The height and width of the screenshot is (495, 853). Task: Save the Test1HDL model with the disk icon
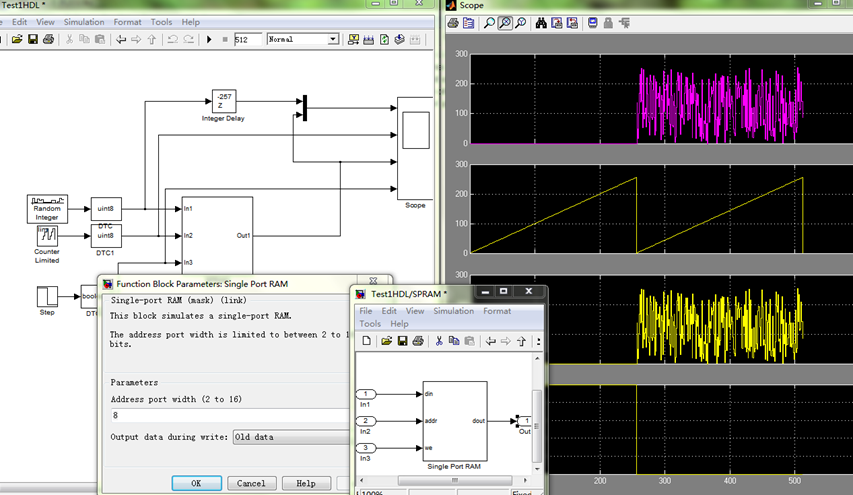pyautogui.click(x=33, y=39)
